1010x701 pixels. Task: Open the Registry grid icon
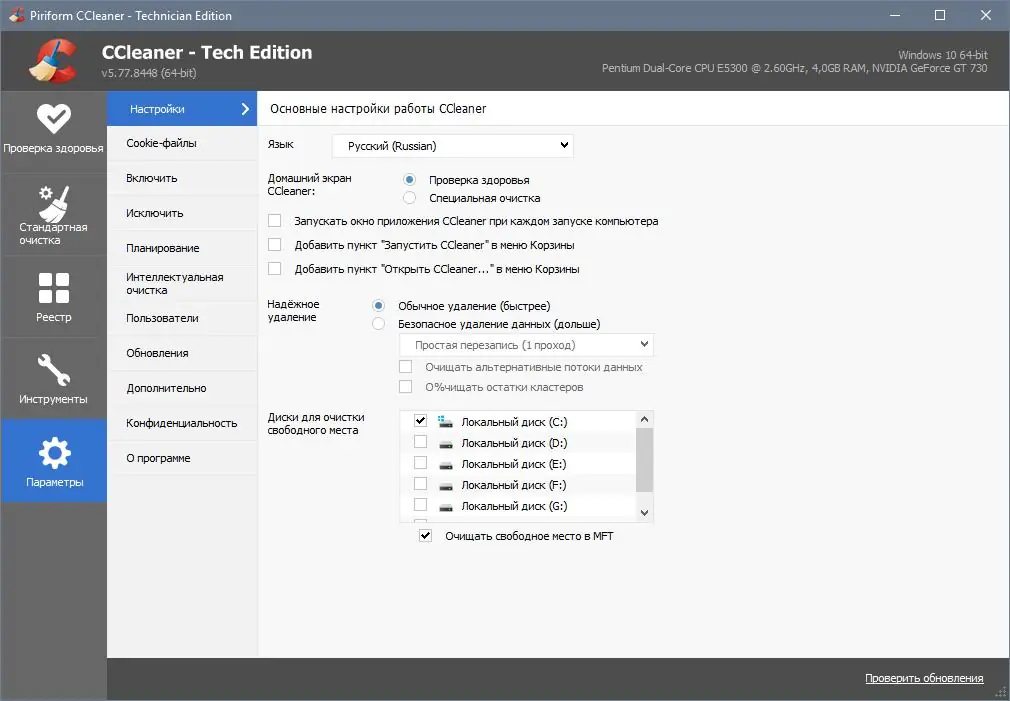coord(53,288)
